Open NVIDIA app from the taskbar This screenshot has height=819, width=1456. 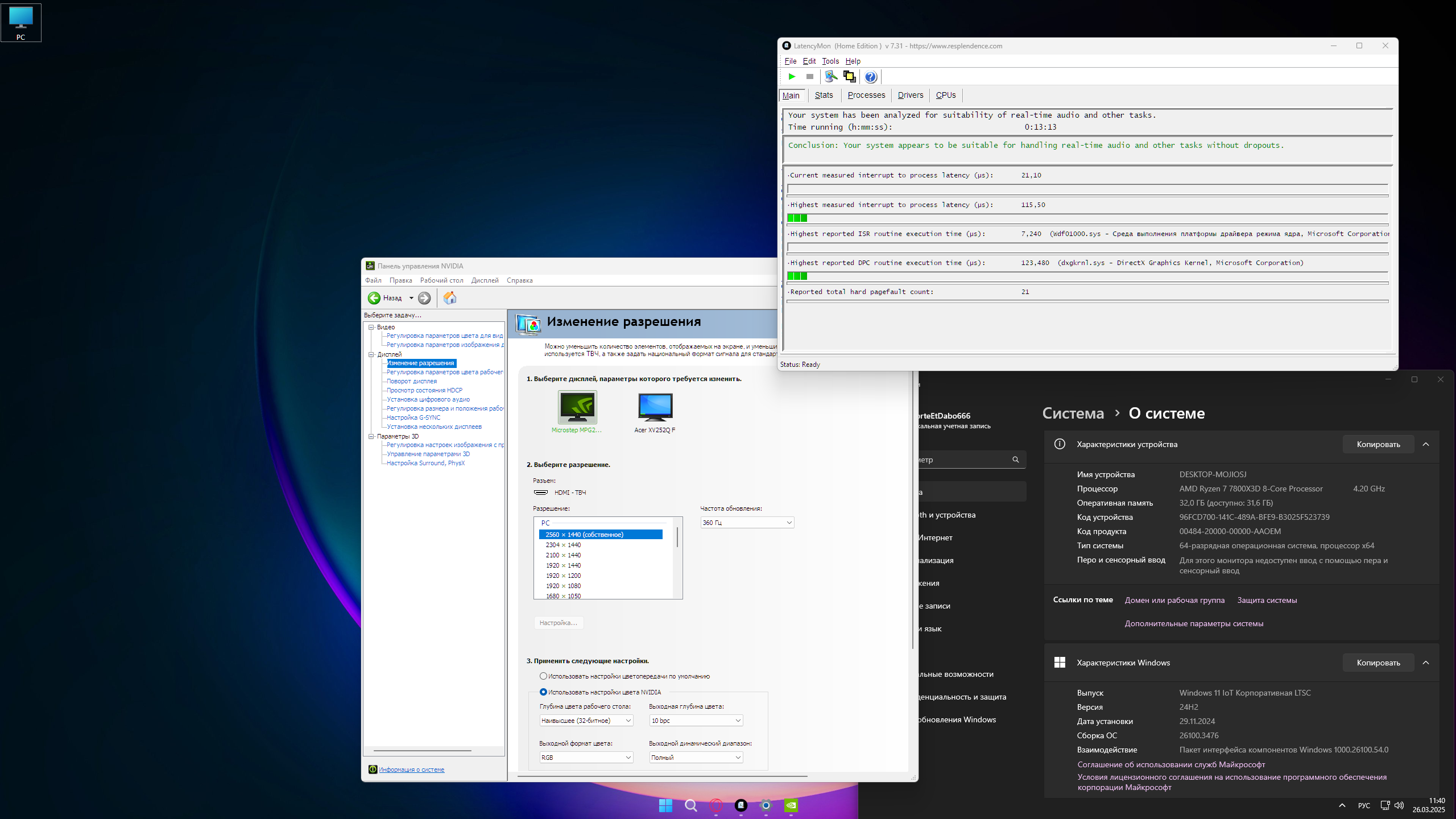tap(791, 805)
